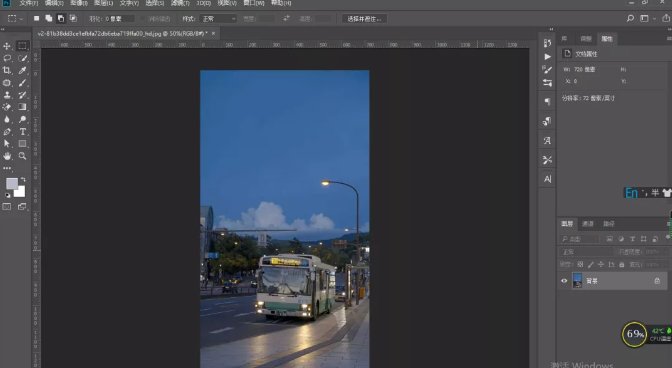Open the Image (图像) menu
This screenshot has width=672, height=368.
tap(79, 3)
